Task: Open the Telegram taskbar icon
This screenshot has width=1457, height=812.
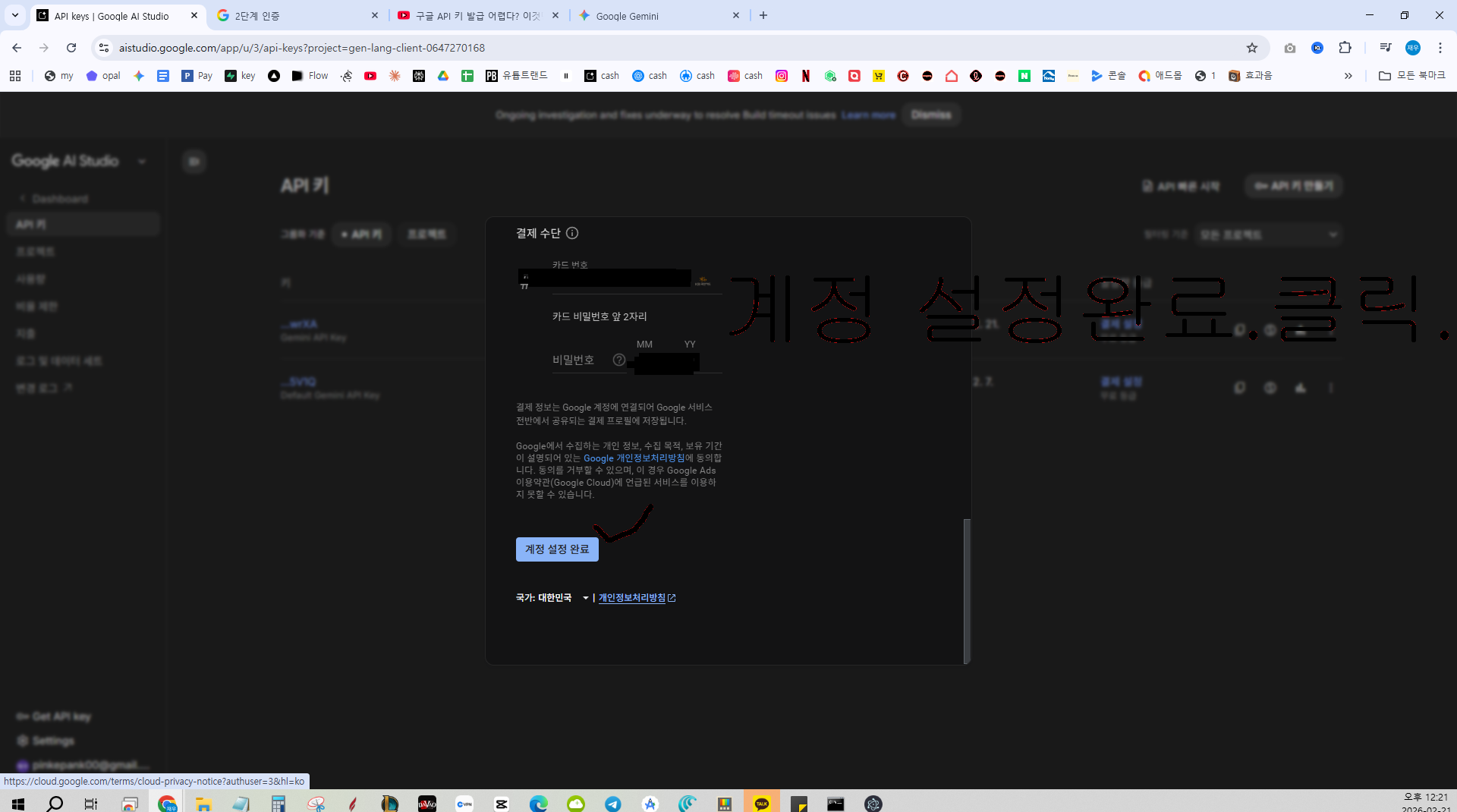Action: (x=613, y=803)
